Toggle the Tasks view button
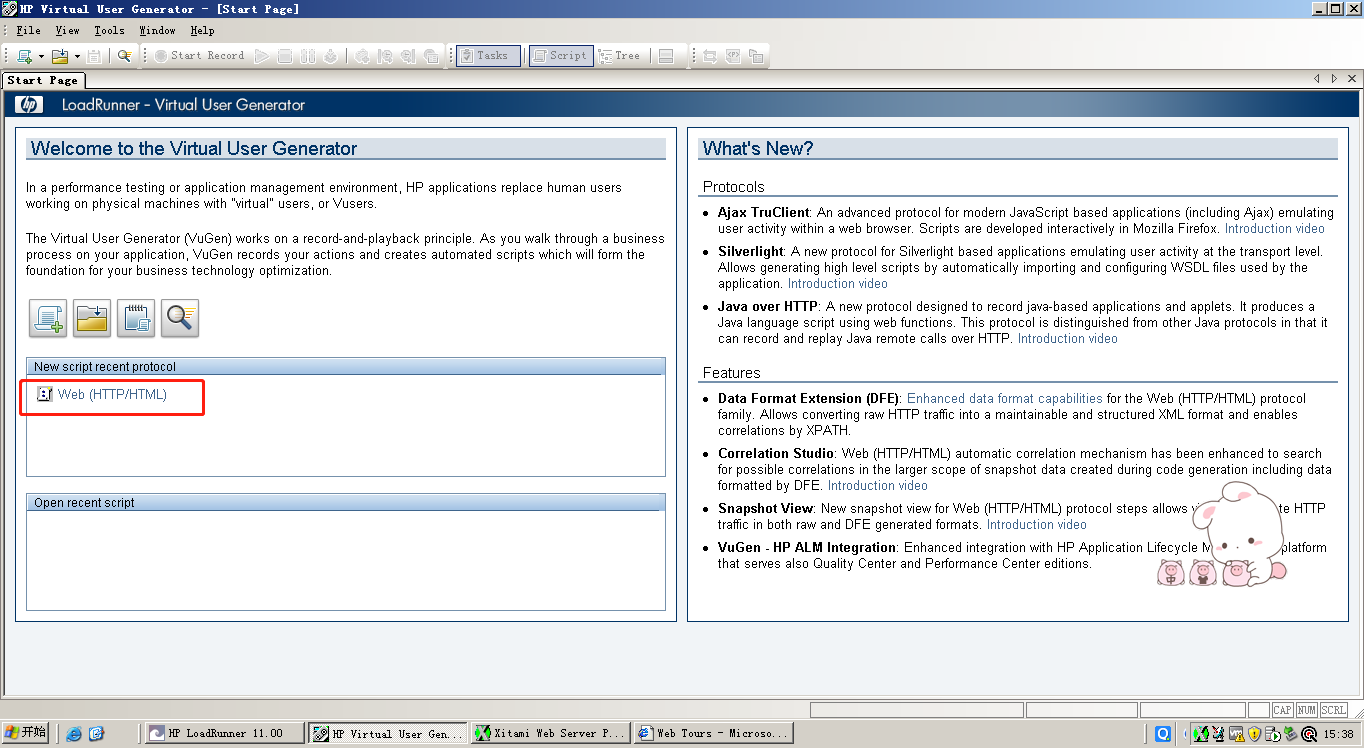Screen dimensions: 1364x748 (x=488, y=56)
